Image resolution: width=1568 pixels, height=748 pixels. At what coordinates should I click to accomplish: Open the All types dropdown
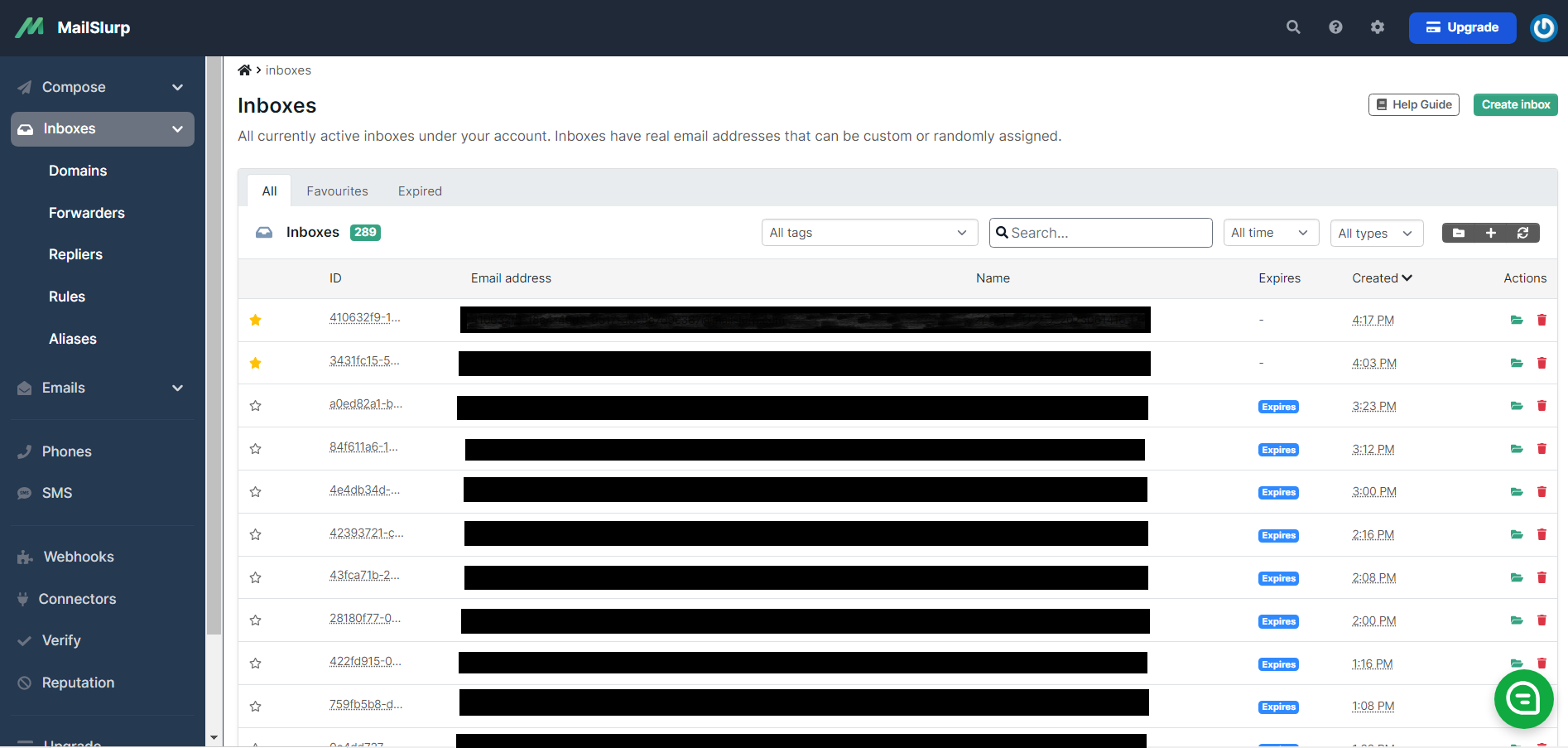tap(1376, 233)
